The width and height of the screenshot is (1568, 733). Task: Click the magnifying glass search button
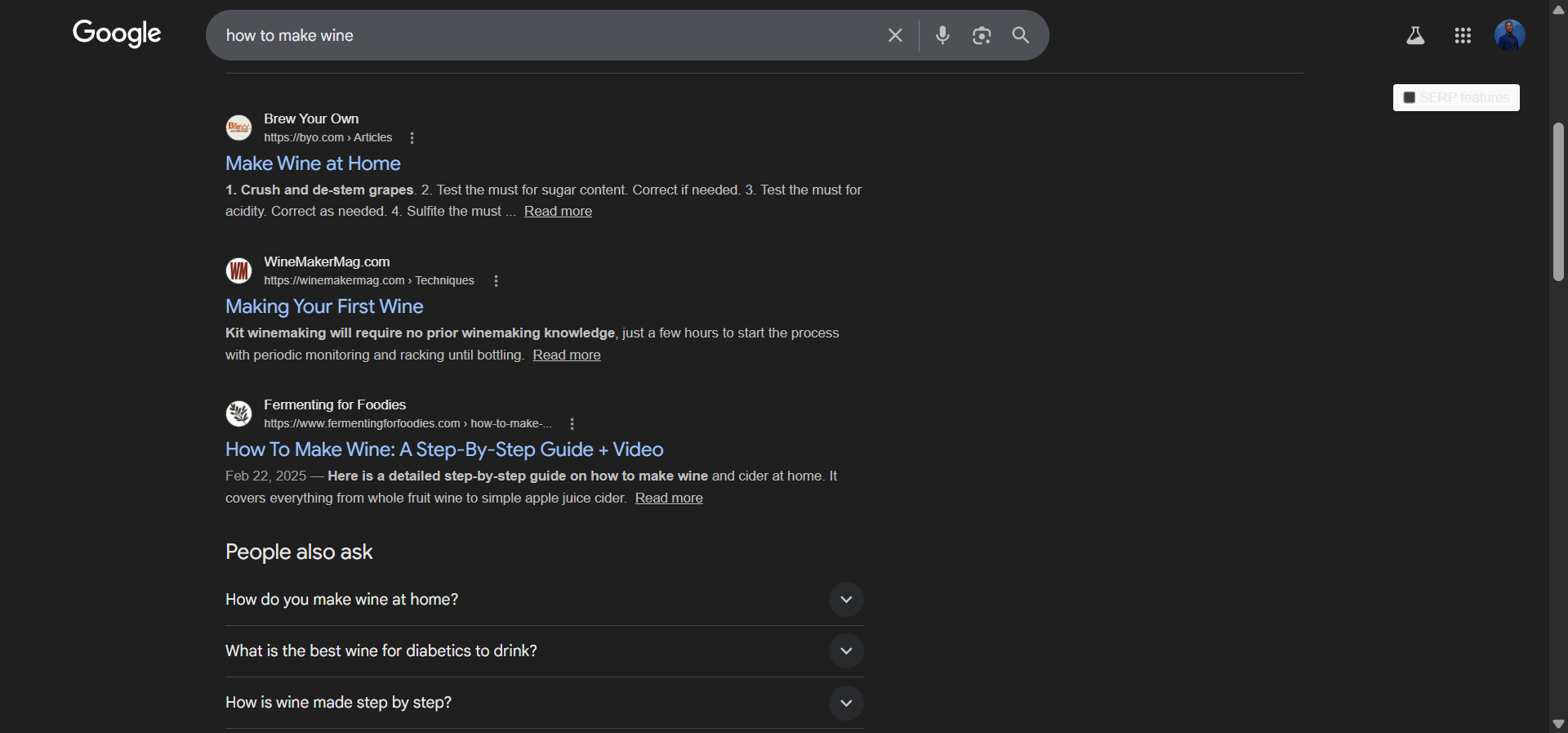point(1021,35)
